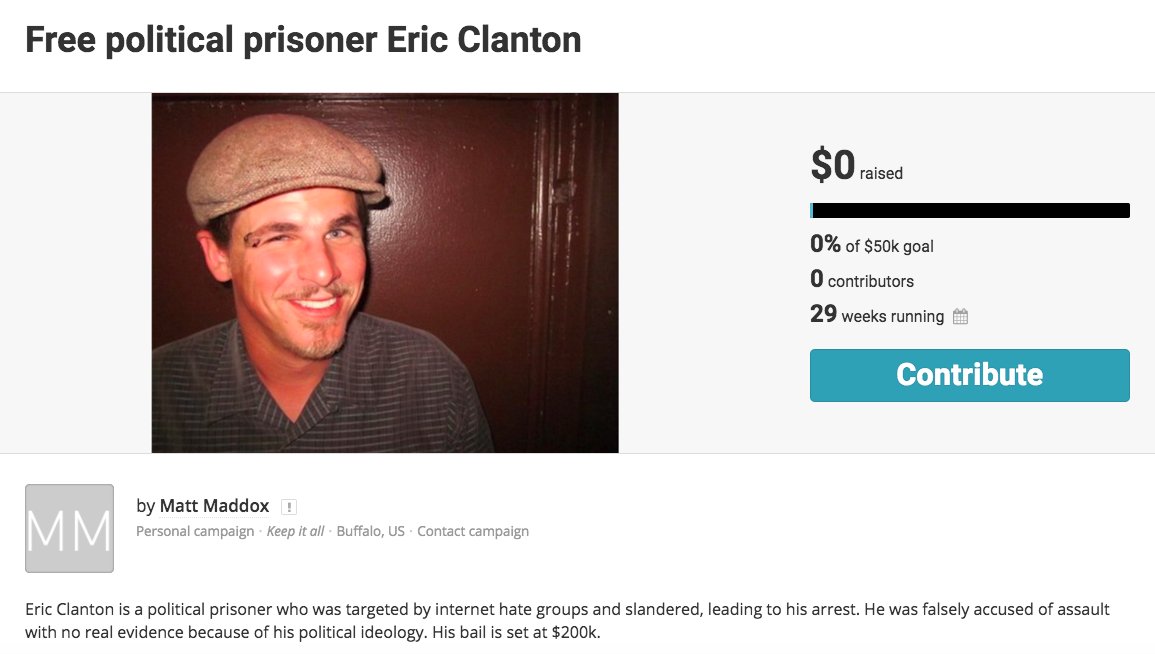The height and width of the screenshot is (654, 1155).
Task: Open the MM organizer avatar
Action: tap(69, 529)
